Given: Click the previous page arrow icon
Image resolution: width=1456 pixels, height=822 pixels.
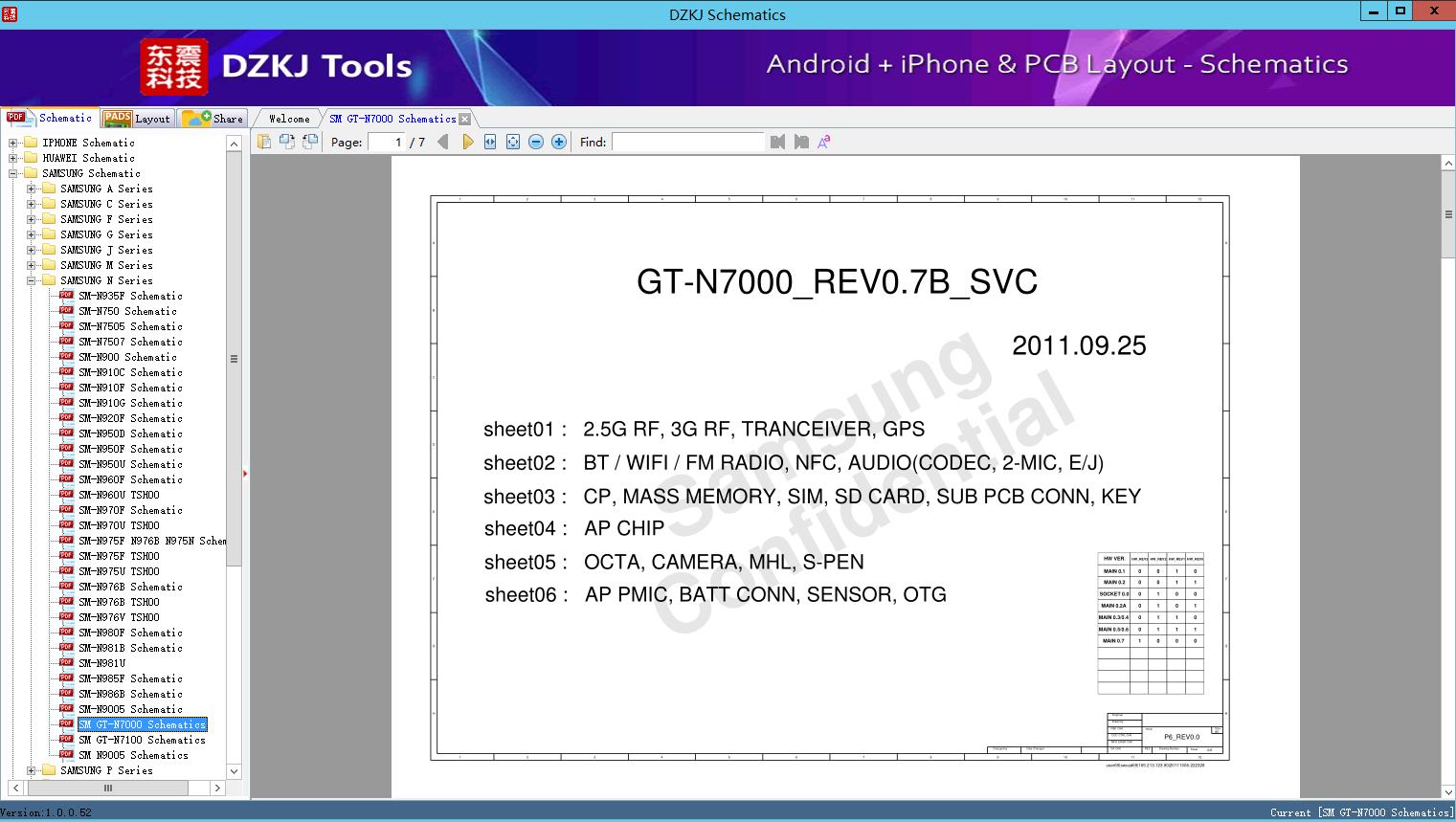Looking at the screenshot, I should (x=441, y=142).
